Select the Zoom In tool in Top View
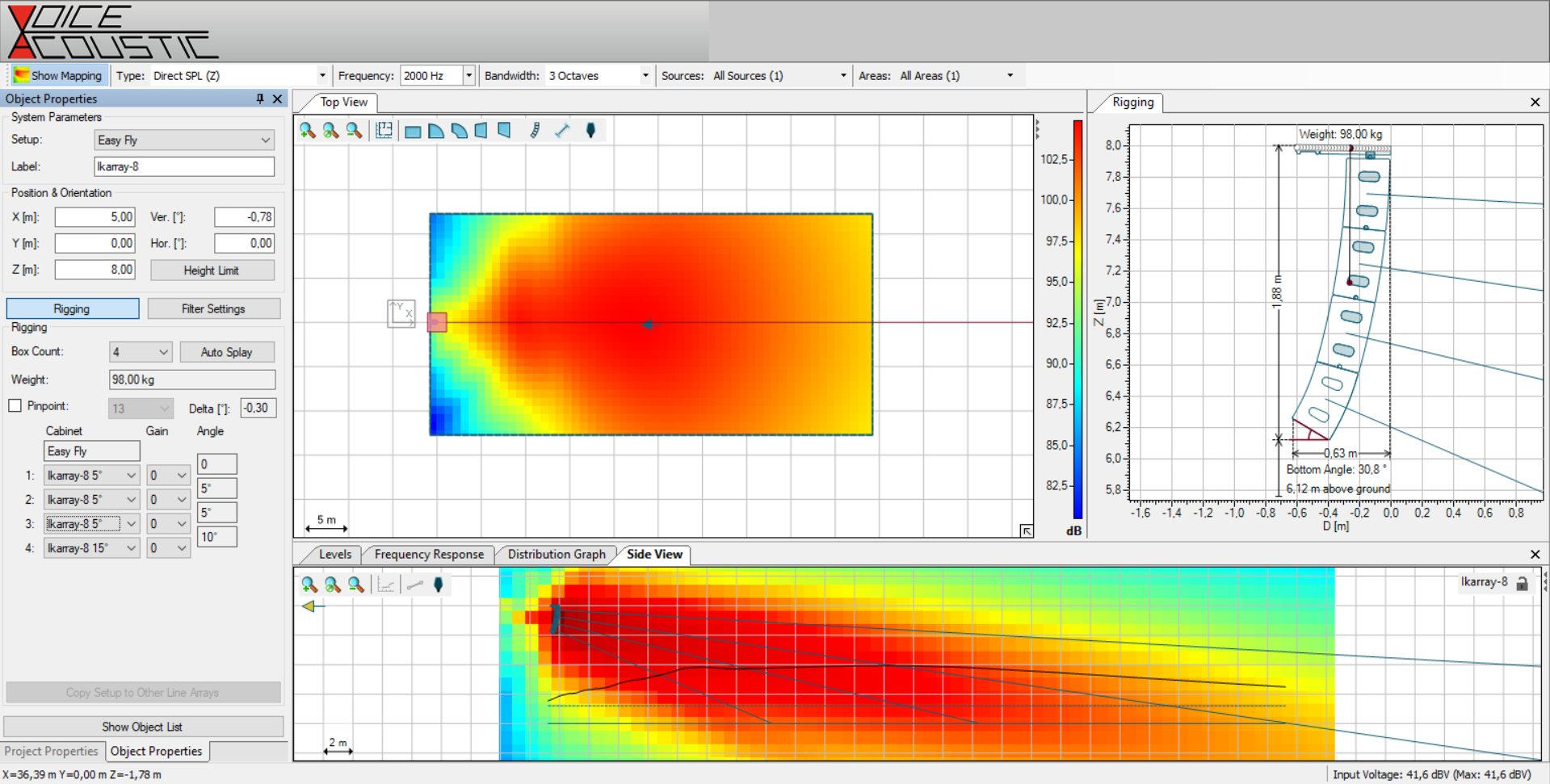Viewport: 1550px width, 784px height. [x=307, y=130]
